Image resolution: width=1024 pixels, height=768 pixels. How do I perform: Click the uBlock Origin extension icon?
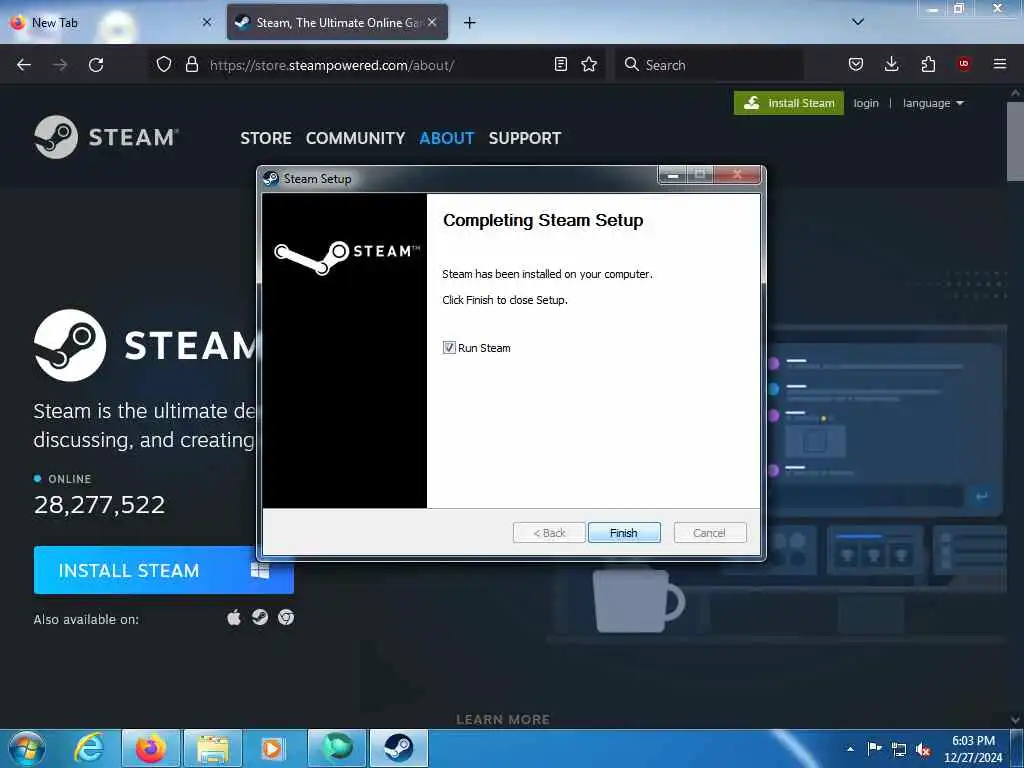964,64
